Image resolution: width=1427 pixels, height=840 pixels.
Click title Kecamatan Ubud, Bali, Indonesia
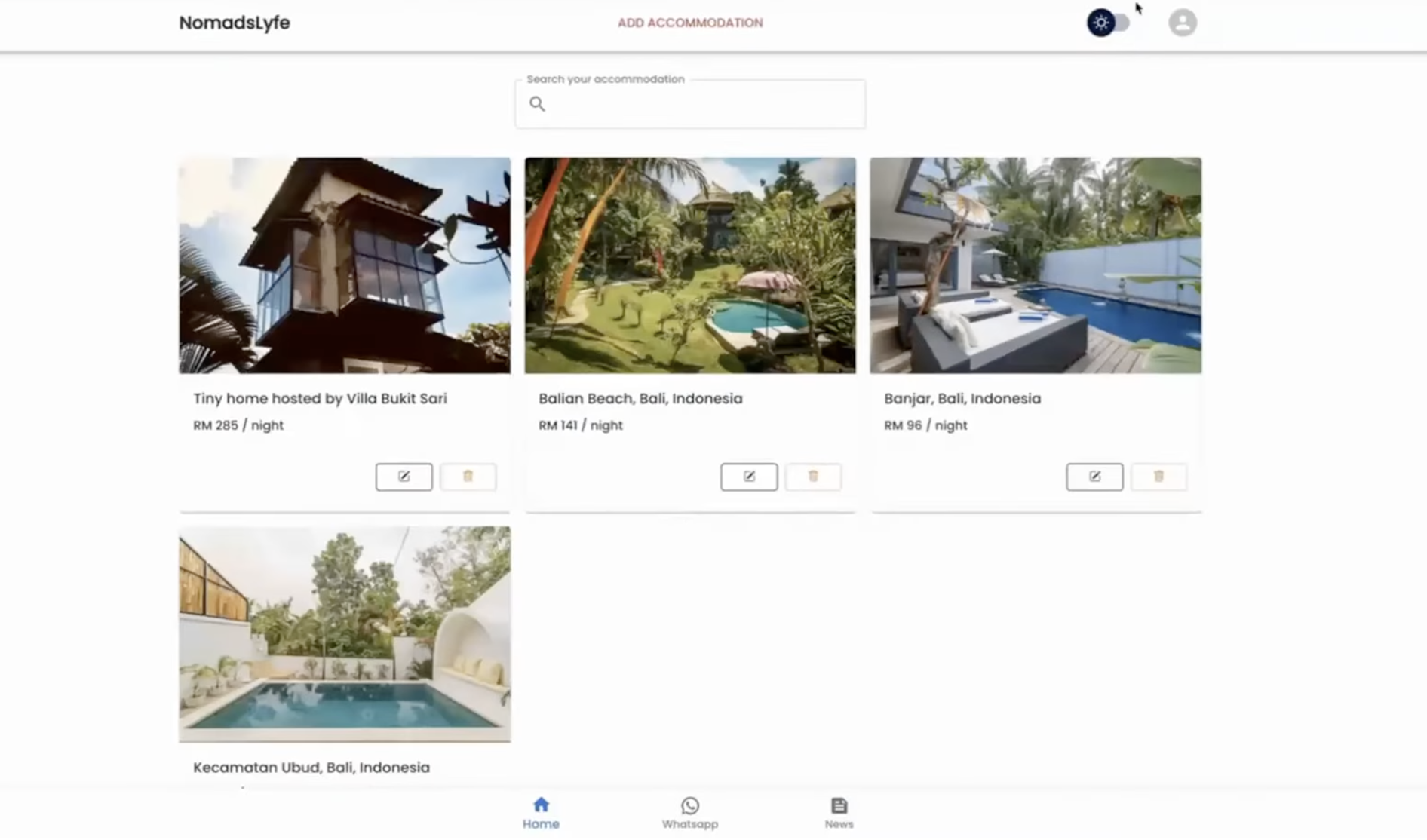tap(311, 767)
